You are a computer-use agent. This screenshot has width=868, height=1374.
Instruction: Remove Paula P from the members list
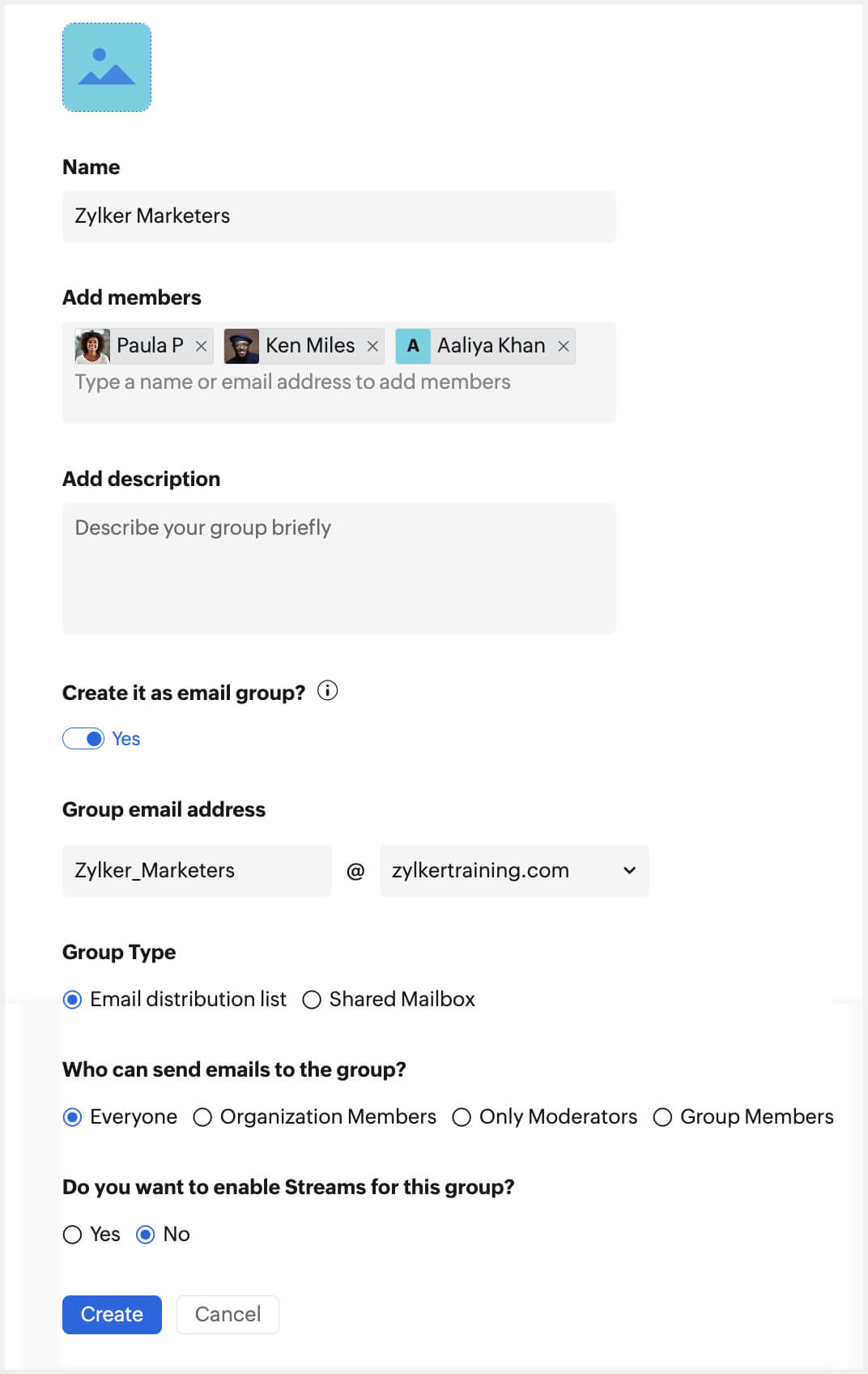pyautogui.click(x=200, y=346)
